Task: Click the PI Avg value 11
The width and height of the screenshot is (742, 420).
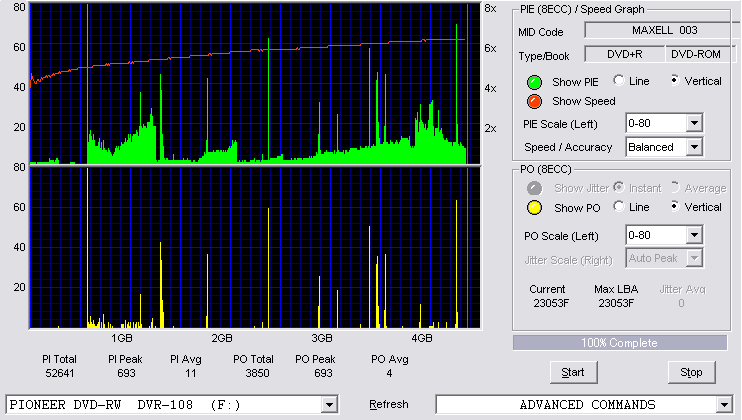Action: (191, 374)
